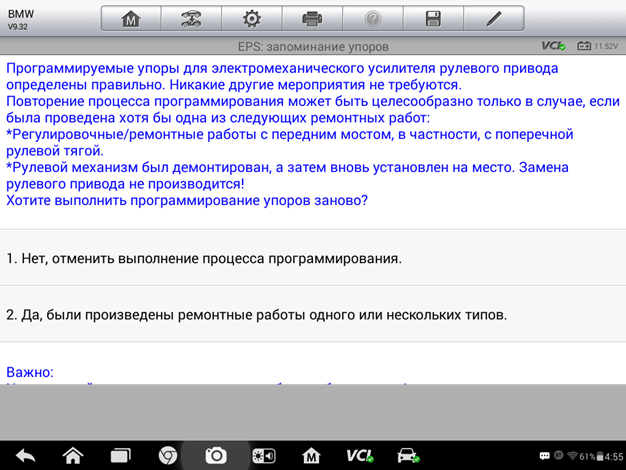Open data logging with the pencil icon
The width and height of the screenshot is (626, 470).
[493, 19]
